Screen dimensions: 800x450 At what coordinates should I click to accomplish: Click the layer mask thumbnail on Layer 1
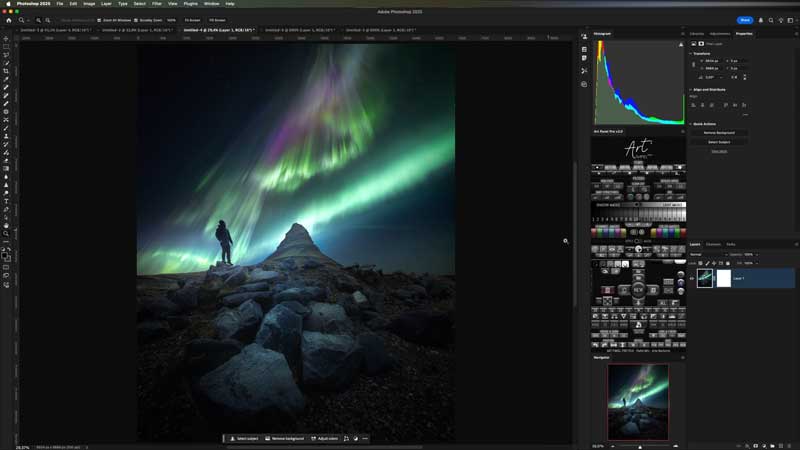(724, 278)
